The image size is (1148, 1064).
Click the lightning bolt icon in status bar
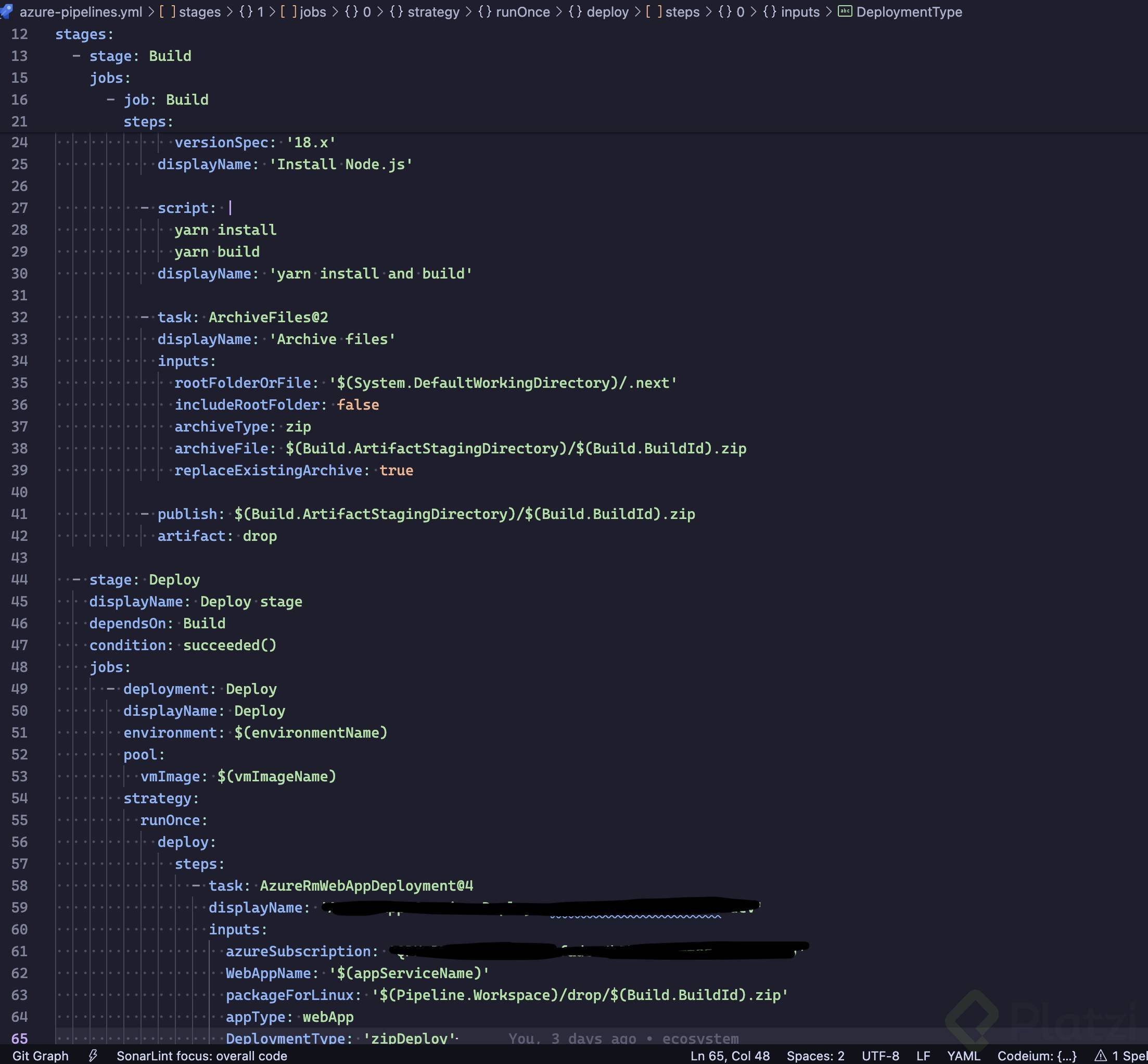coord(93,1055)
